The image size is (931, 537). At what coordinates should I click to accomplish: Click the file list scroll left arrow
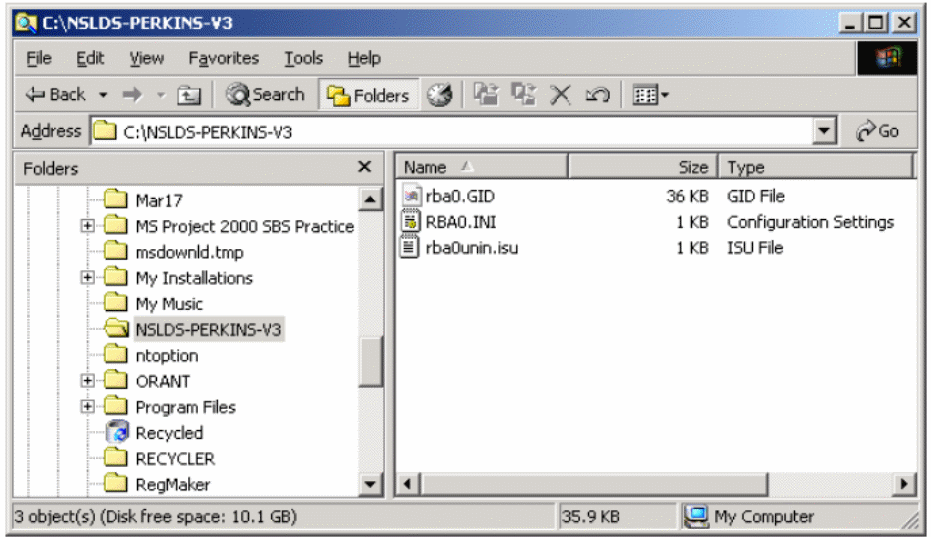(x=407, y=484)
